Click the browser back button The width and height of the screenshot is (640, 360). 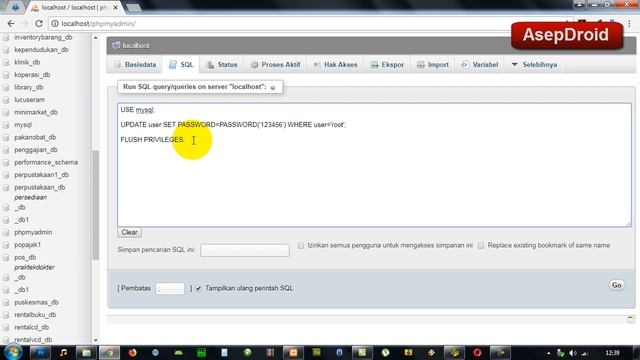point(11,24)
